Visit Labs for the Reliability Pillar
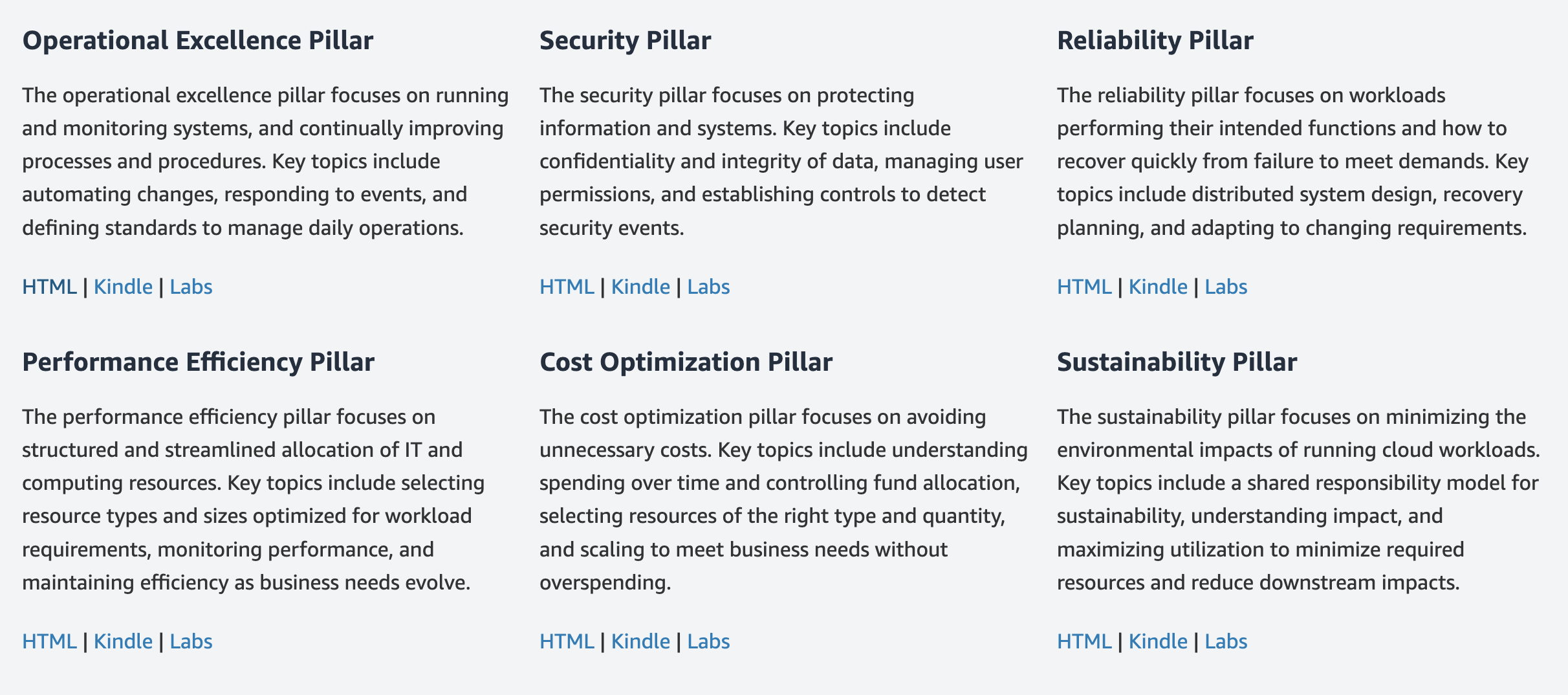 click(x=1226, y=287)
